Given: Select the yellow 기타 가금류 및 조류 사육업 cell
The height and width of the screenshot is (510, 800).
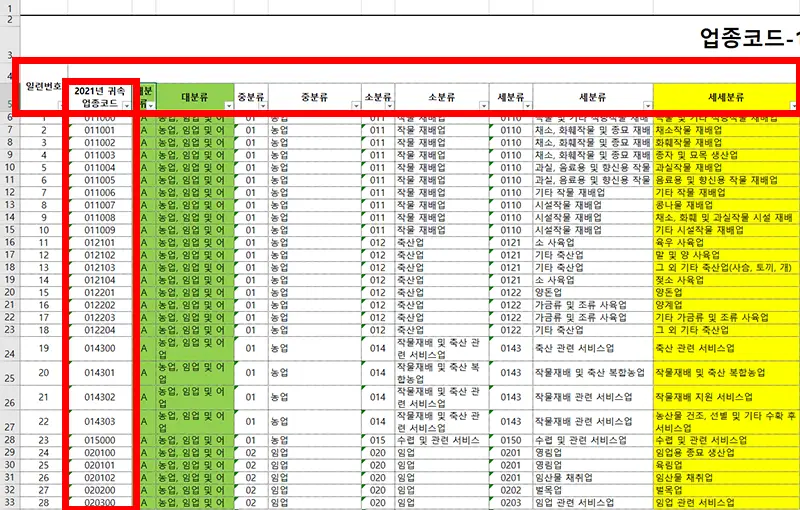Looking at the screenshot, I should (726, 318).
